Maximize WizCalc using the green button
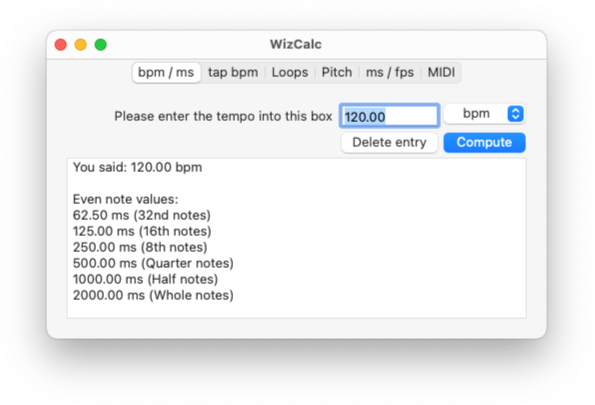The height and width of the screenshot is (405, 595). (x=101, y=45)
